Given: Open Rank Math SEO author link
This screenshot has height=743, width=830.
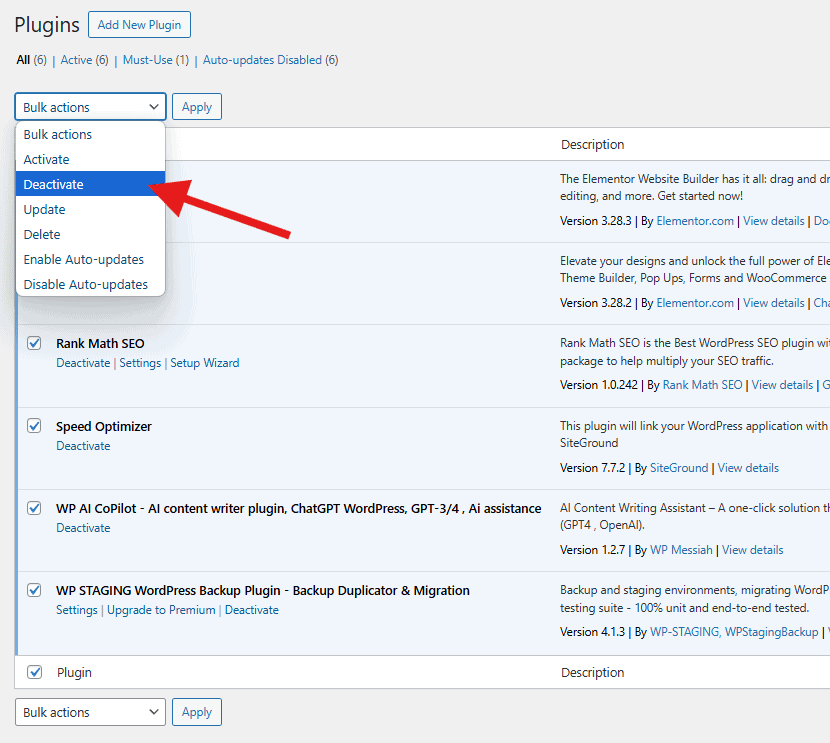Looking at the screenshot, I should click(x=702, y=385).
